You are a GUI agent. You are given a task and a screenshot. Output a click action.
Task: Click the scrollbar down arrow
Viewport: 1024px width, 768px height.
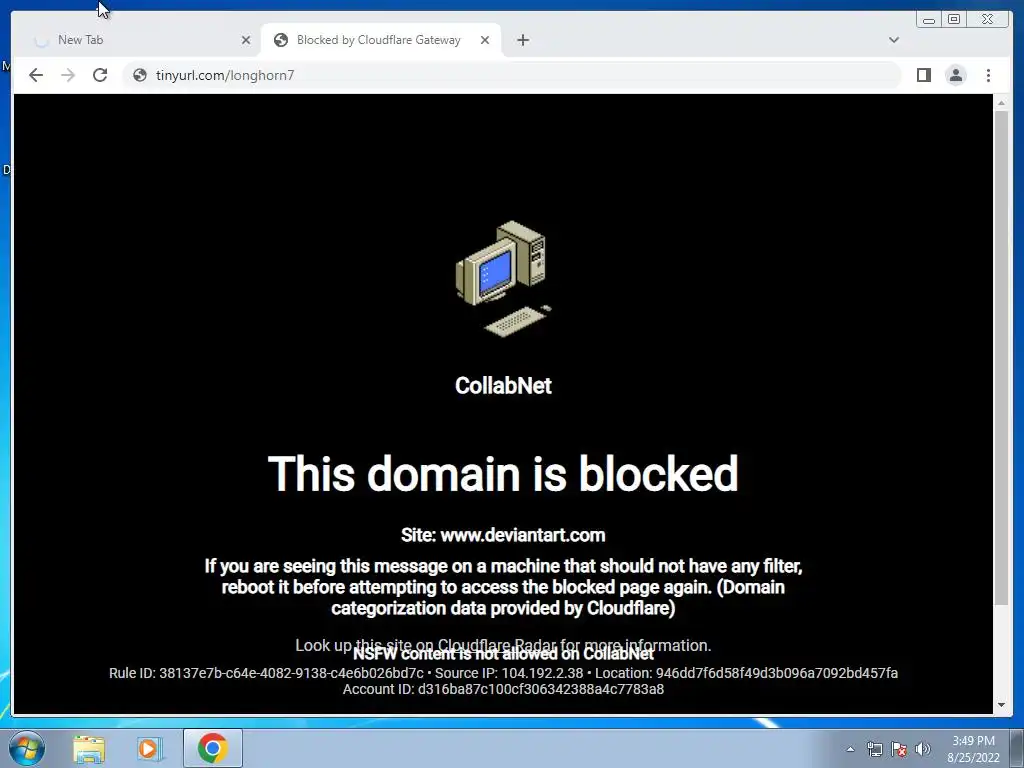coord(1001,705)
